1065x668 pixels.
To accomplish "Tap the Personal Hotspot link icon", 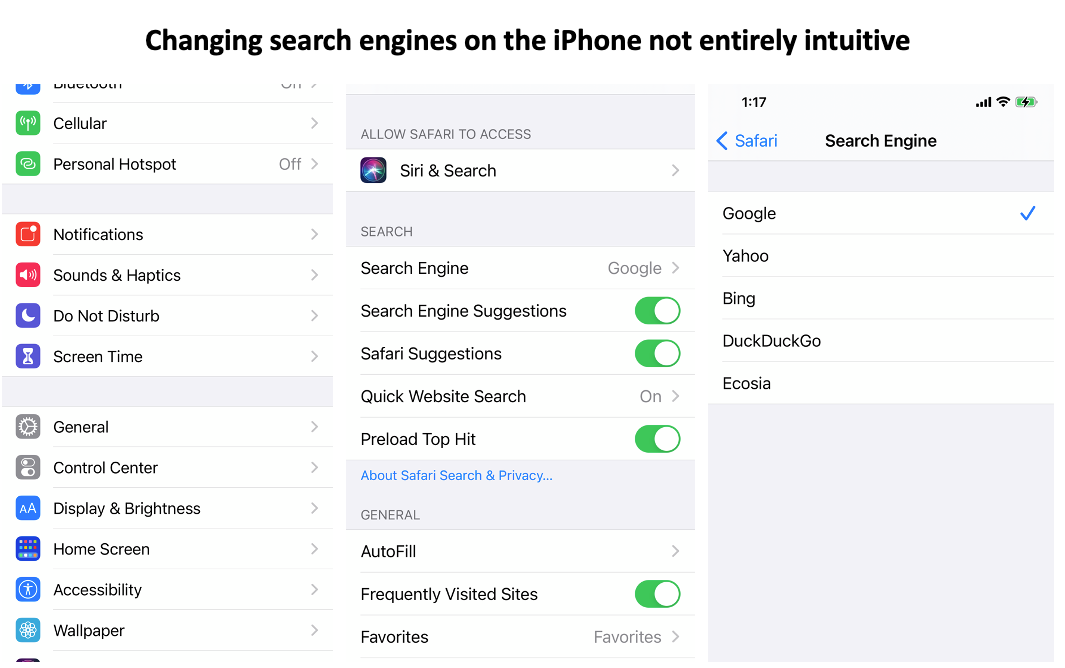I will click(x=28, y=164).
